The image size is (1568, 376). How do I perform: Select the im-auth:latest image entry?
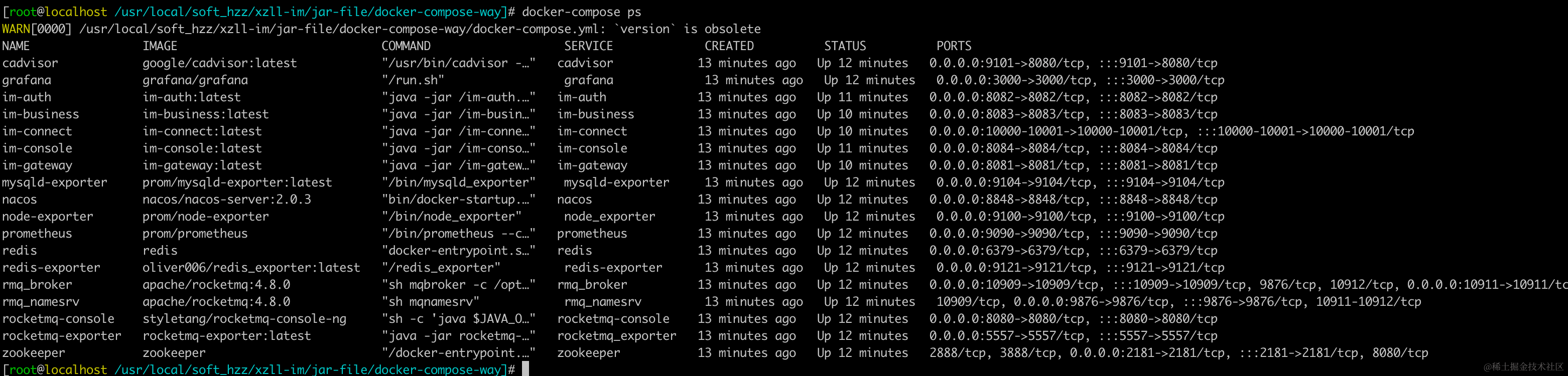click(191, 97)
